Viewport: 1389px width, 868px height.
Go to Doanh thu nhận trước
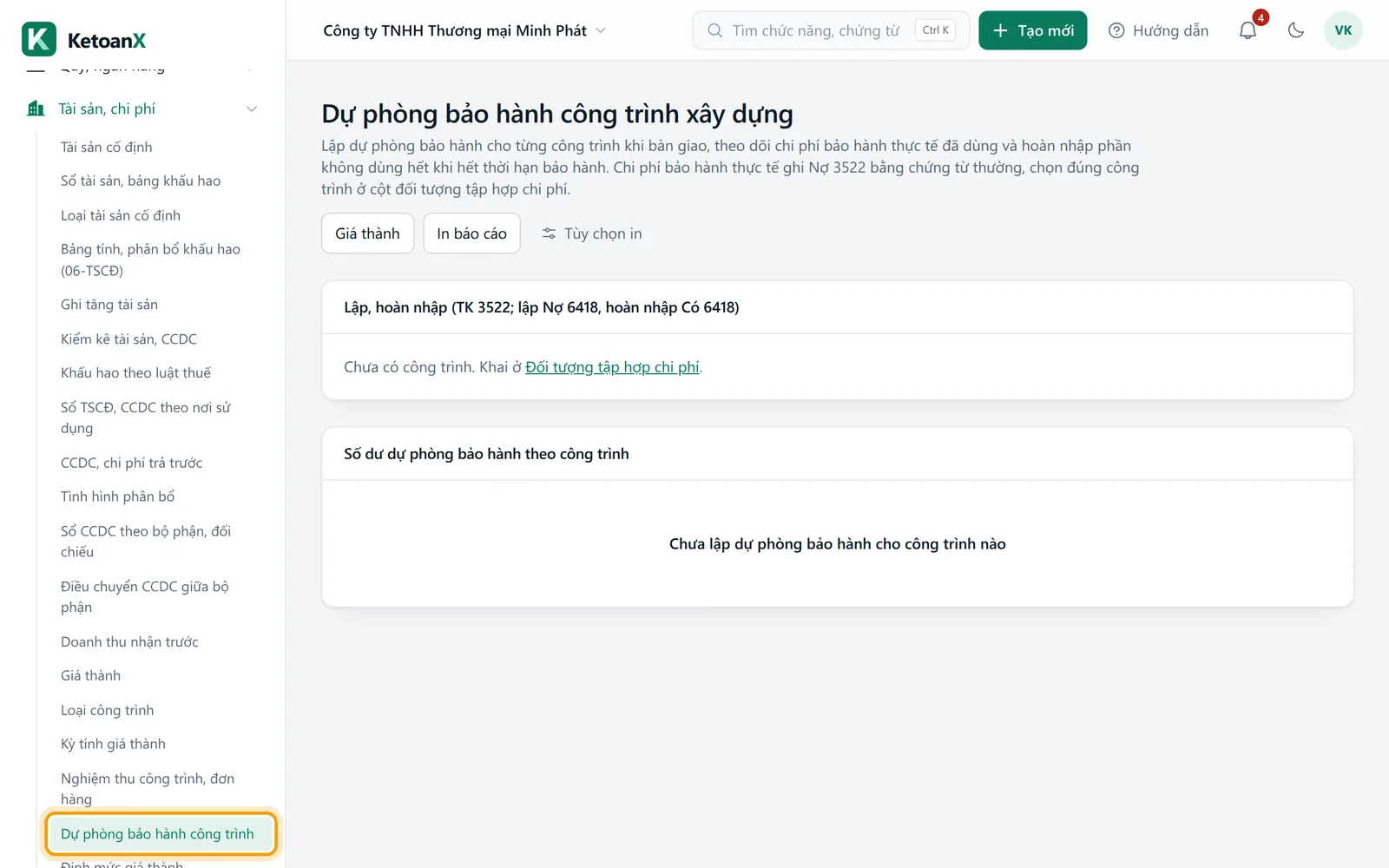129,641
